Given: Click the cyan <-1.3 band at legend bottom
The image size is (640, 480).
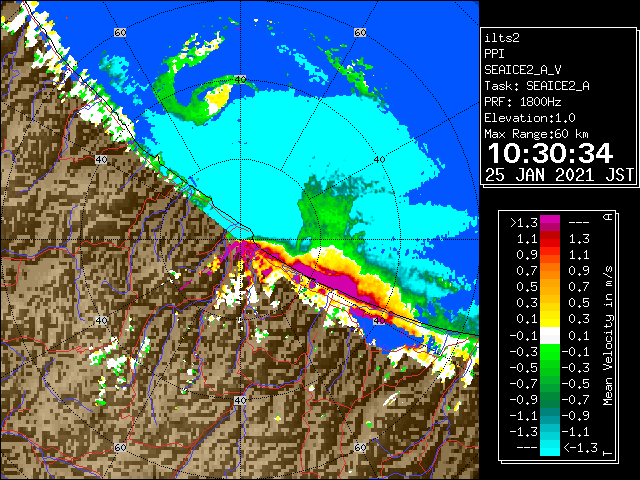Looking at the screenshot, I should click(x=550, y=448).
